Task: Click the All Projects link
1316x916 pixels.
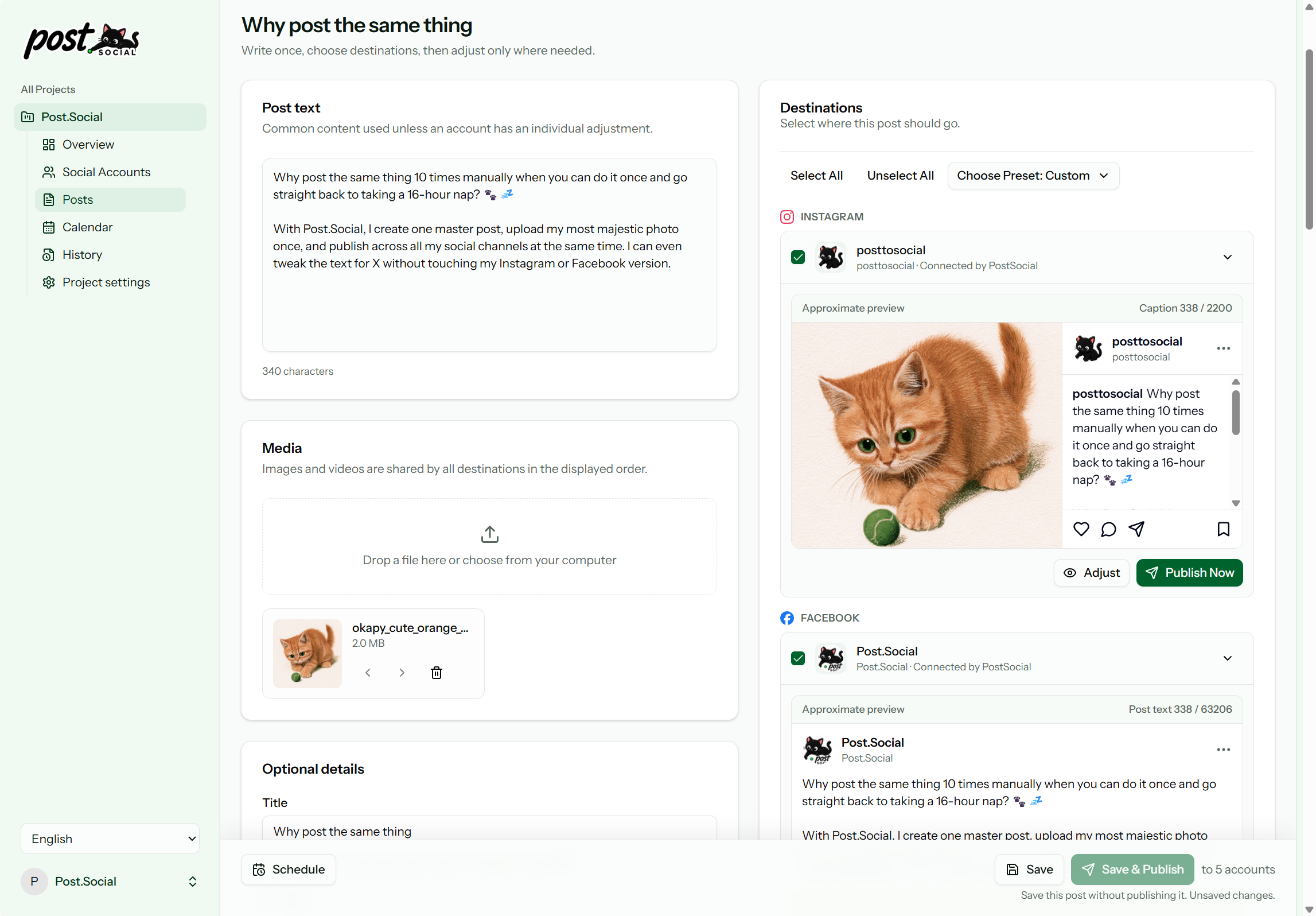Action: click(x=48, y=90)
